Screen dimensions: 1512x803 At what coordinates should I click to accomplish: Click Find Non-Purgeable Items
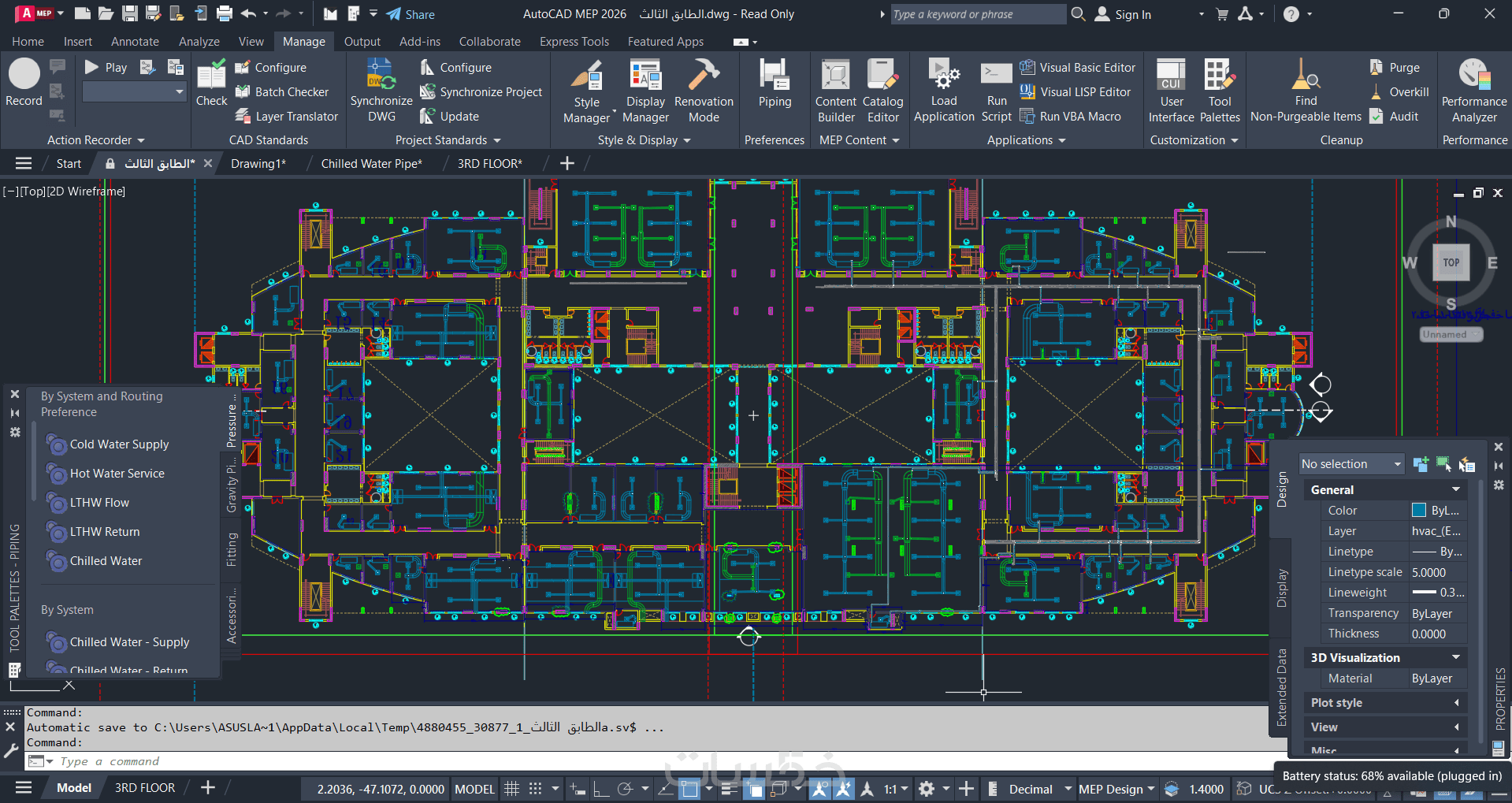[x=1306, y=91]
